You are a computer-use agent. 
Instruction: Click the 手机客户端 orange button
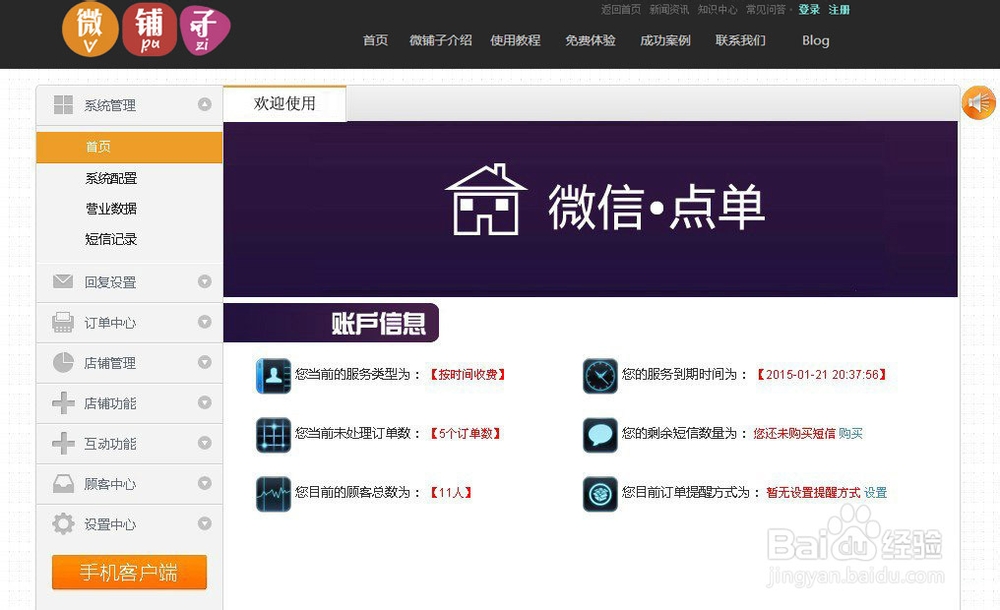pos(129,572)
